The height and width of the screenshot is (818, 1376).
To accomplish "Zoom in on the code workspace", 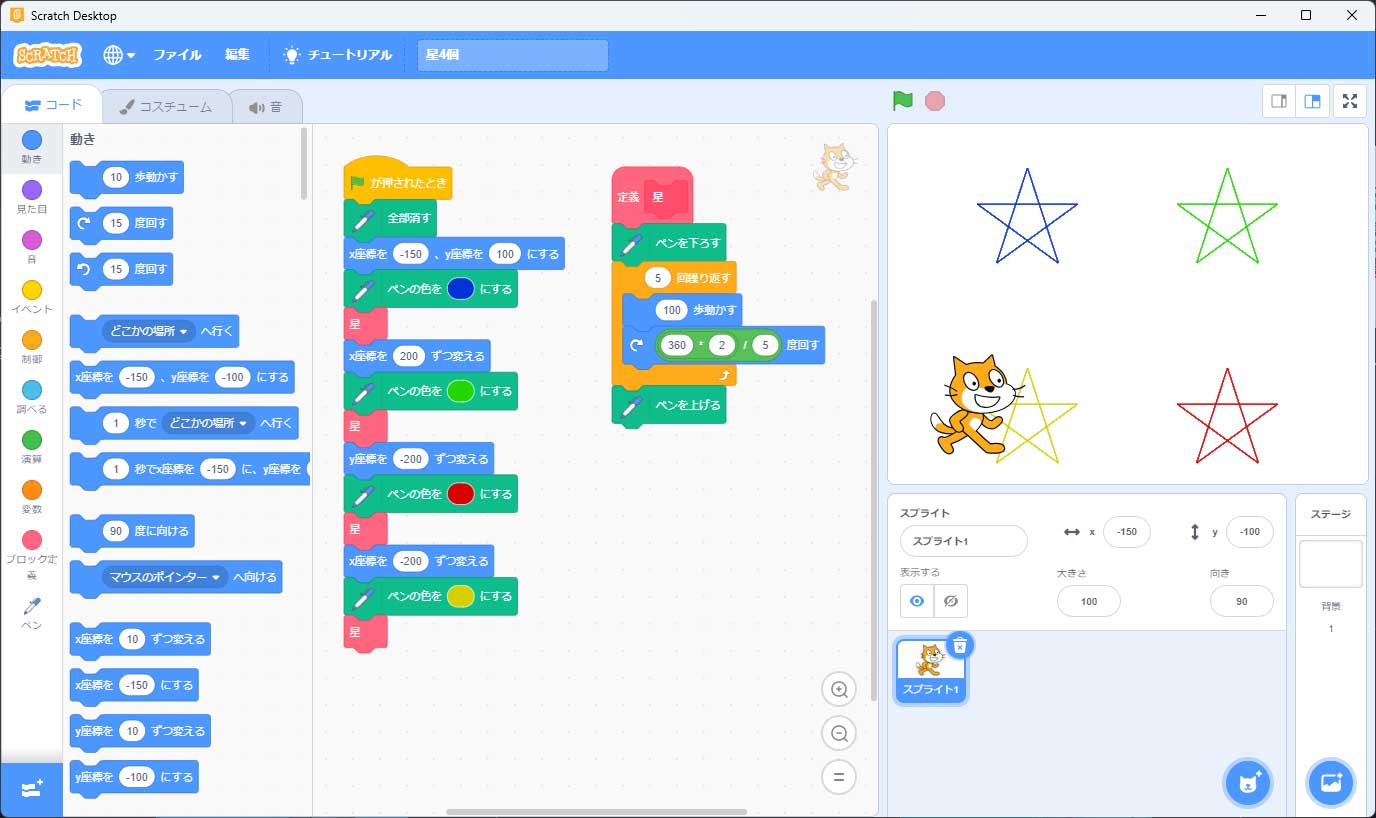I will click(839, 689).
